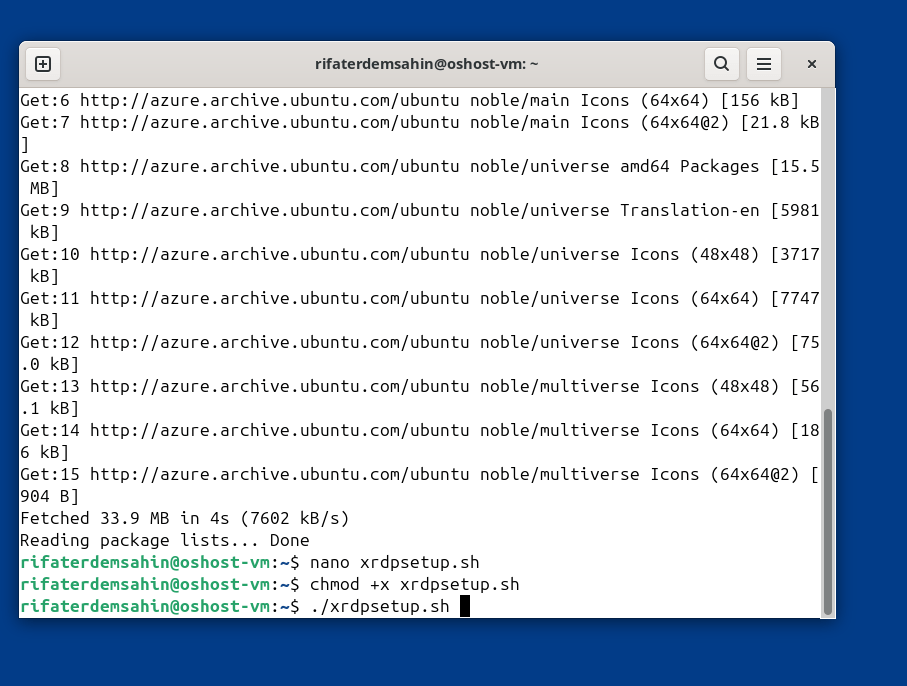Viewport: 907px width, 686px height.
Task: Close the terminal window
Action: (x=812, y=64)
